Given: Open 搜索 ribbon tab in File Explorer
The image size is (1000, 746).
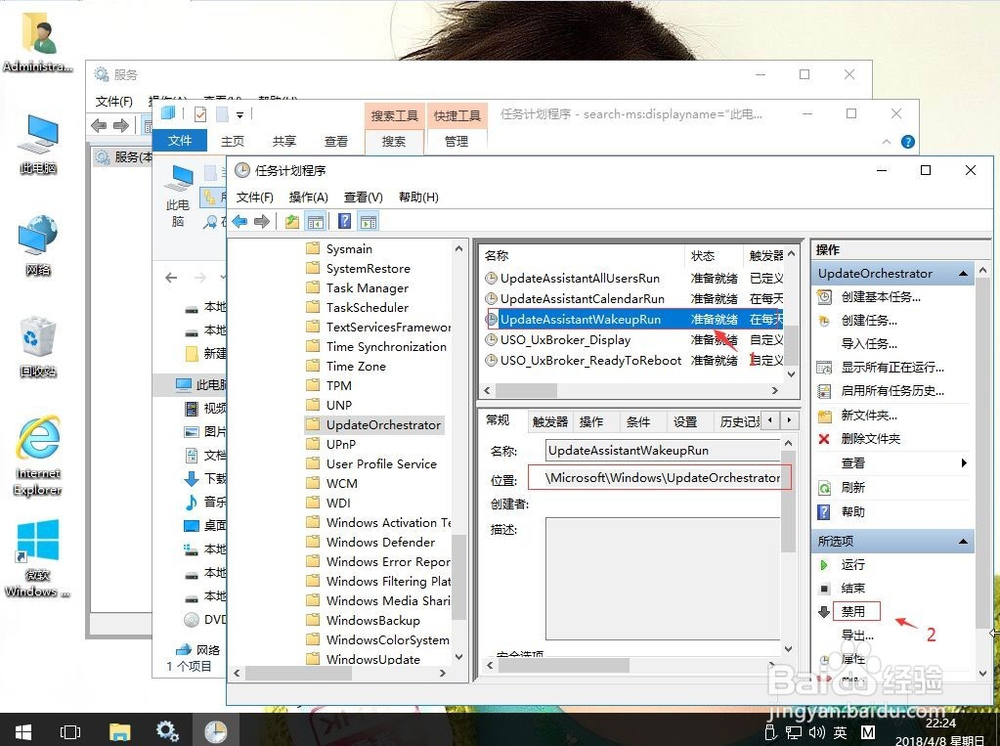Looking at the screenshot, I should coord(393,142).
